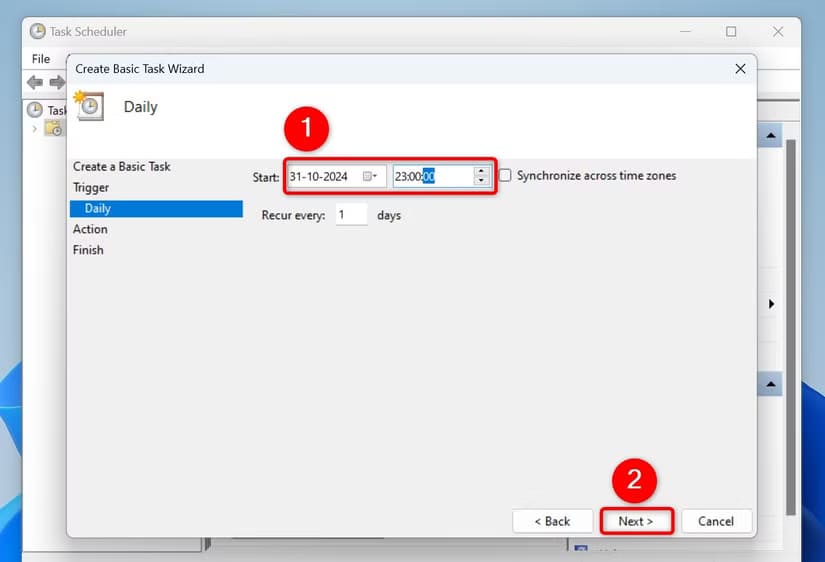825x562 pixels.
Task: Maximize the Task Scheduler window
Action: click(731, 32)
